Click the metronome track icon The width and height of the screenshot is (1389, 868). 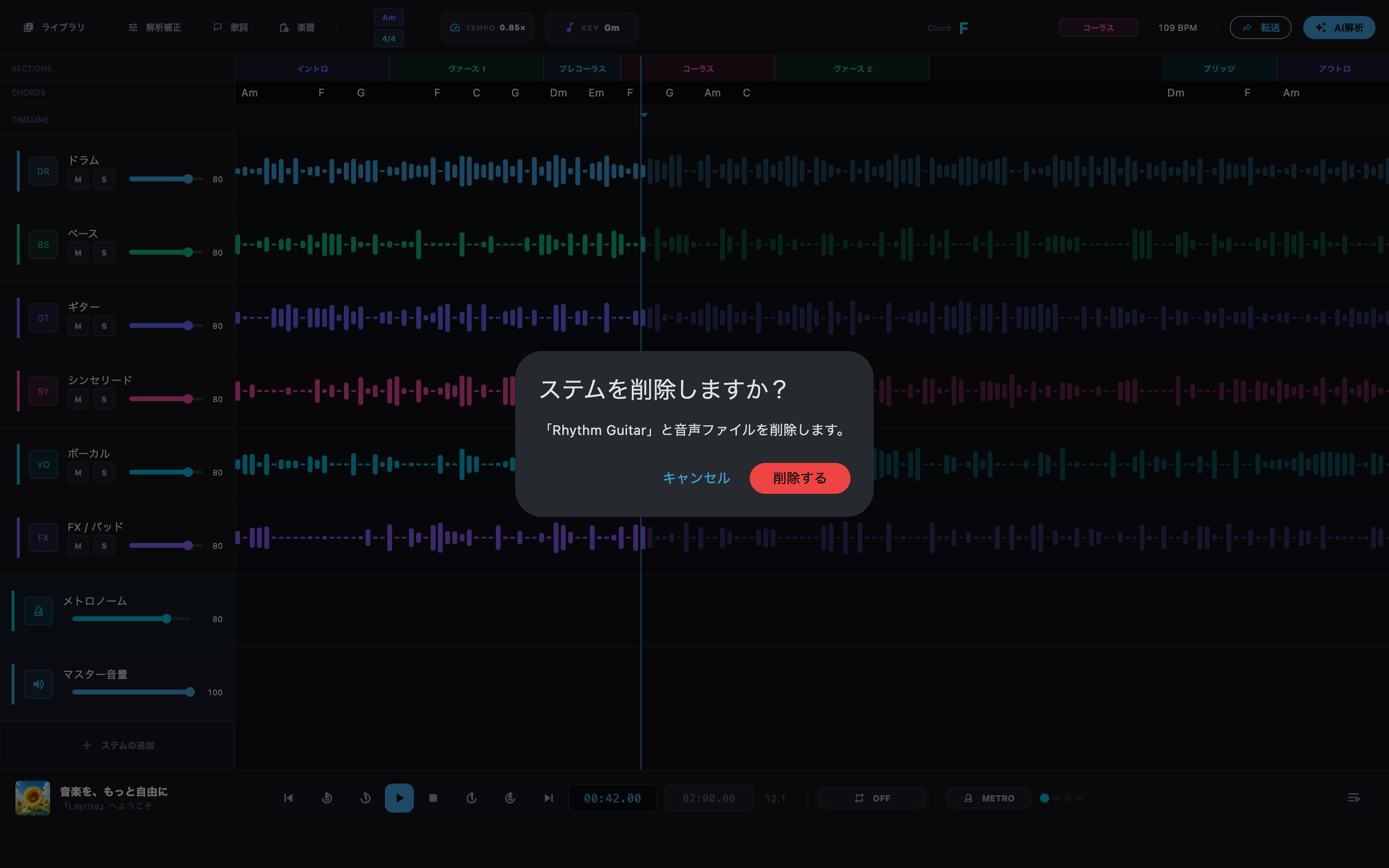click(39, 611)
